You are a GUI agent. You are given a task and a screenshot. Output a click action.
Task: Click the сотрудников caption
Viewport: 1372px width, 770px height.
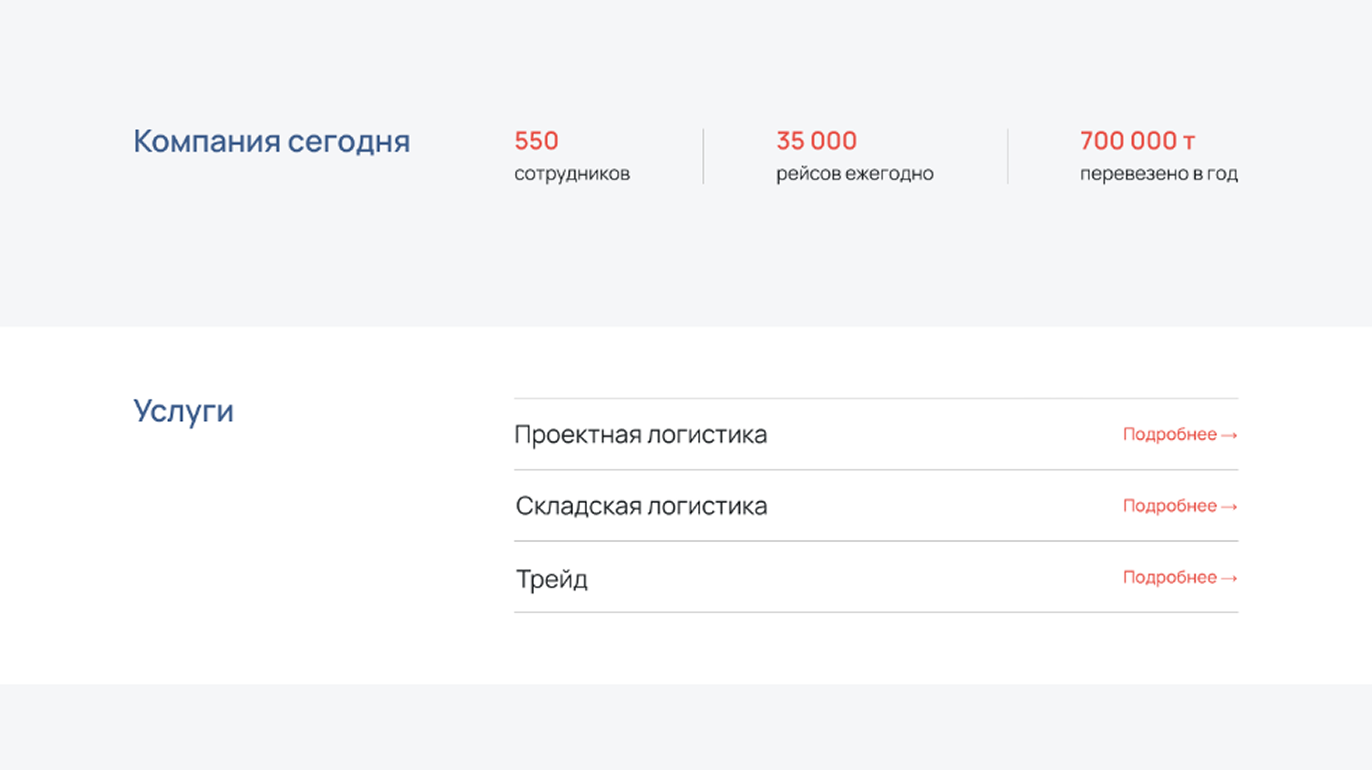click(572, 174)
